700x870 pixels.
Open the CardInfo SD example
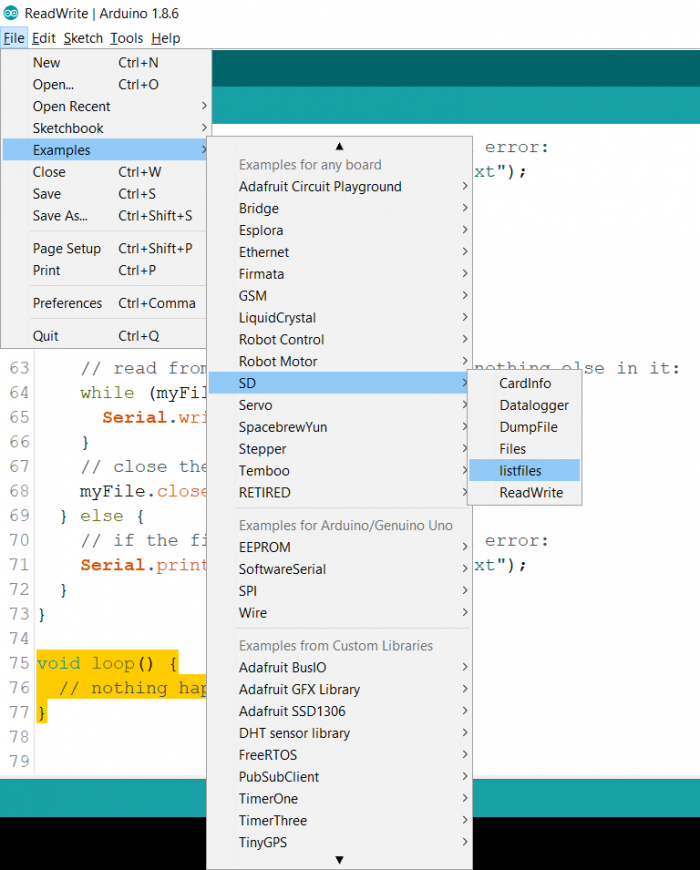pyautogui.click(x=525, y=383)
